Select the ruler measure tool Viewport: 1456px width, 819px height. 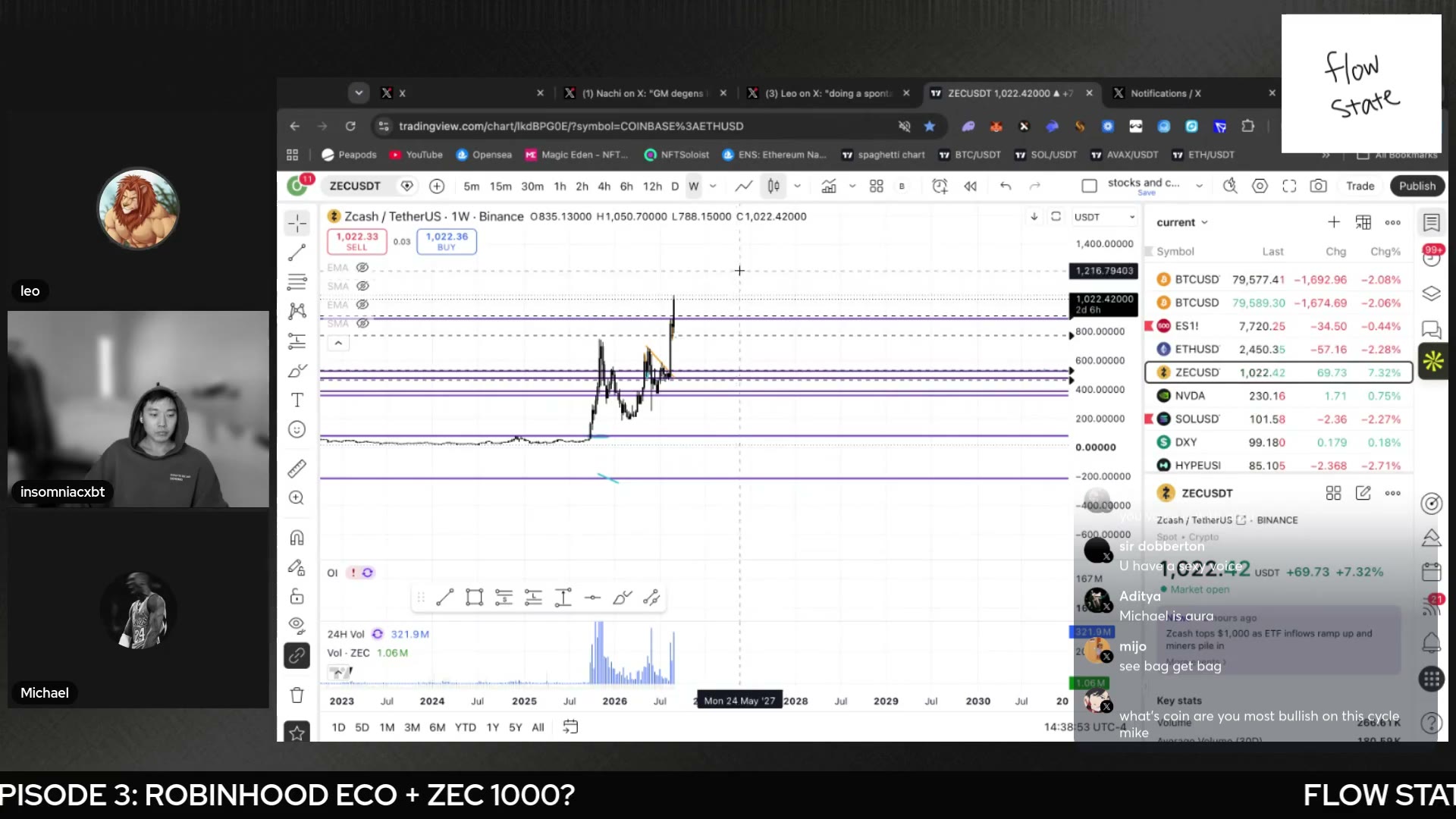tap(297, 468)
